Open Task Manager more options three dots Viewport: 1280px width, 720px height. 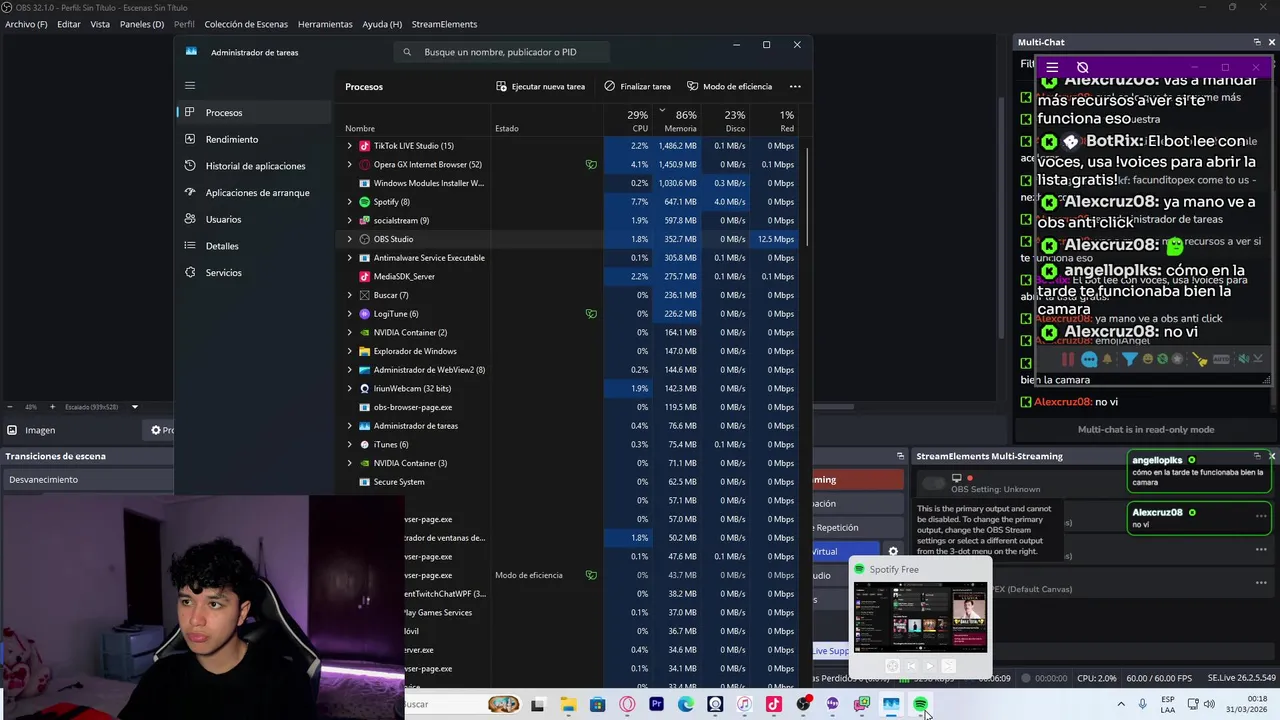pyautogui.click(x=795, y=87)
